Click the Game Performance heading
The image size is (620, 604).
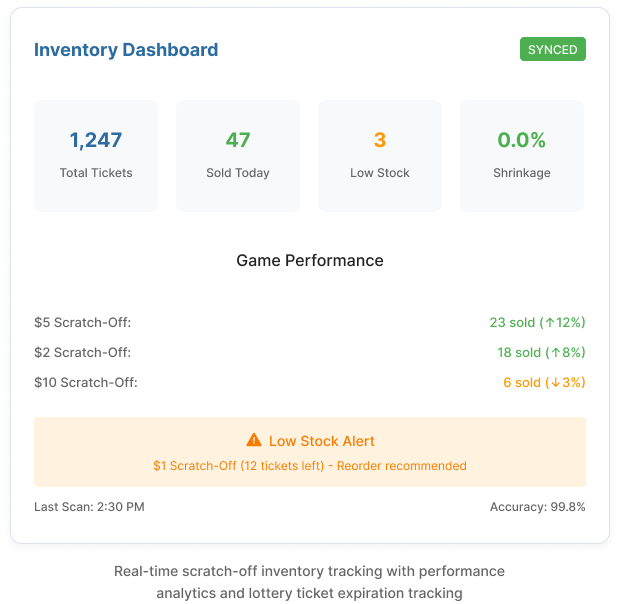(x=310, y=260)
